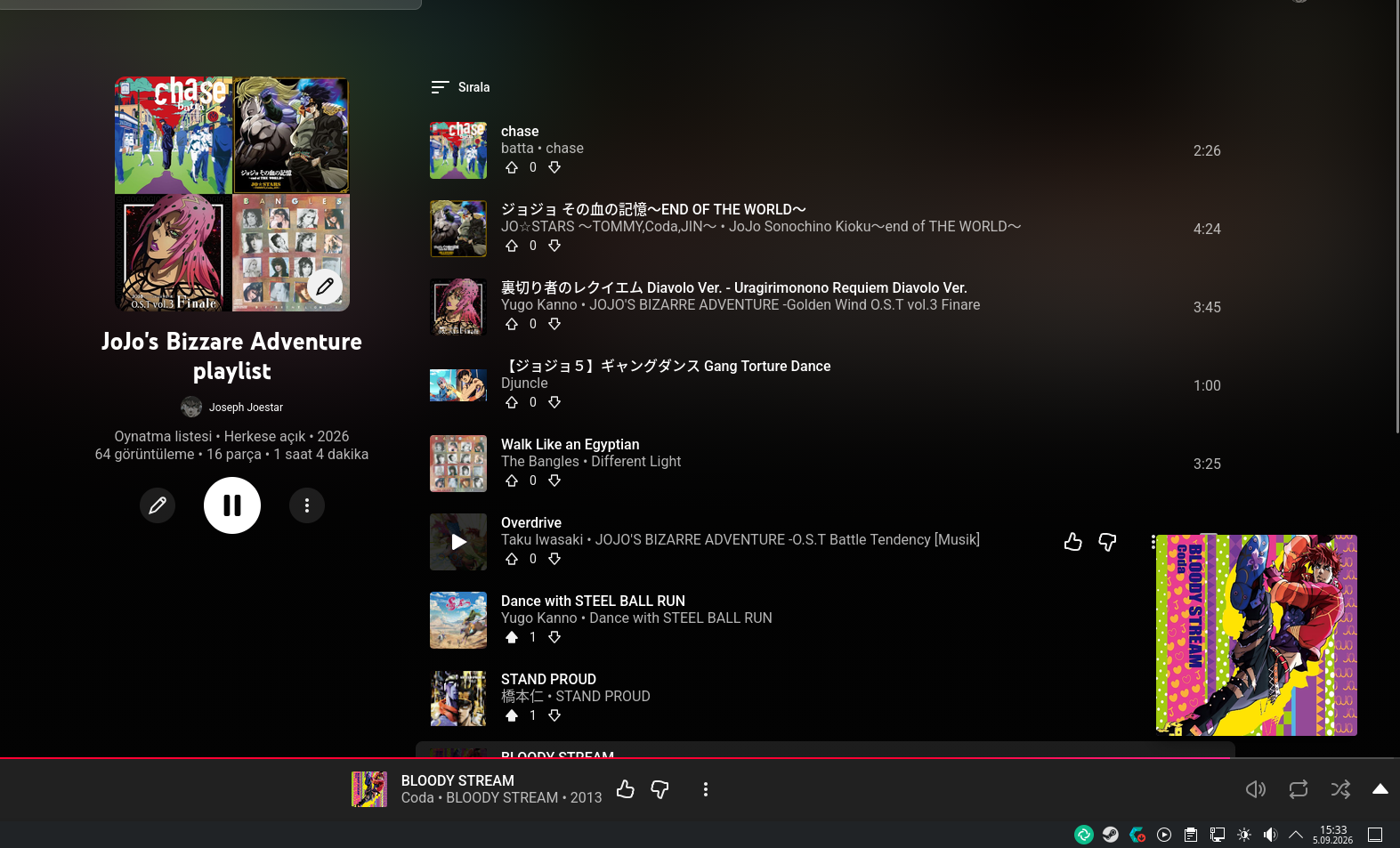
Task: Click the END OF THE WORLD song thumbnail
Action: [458, 229]
